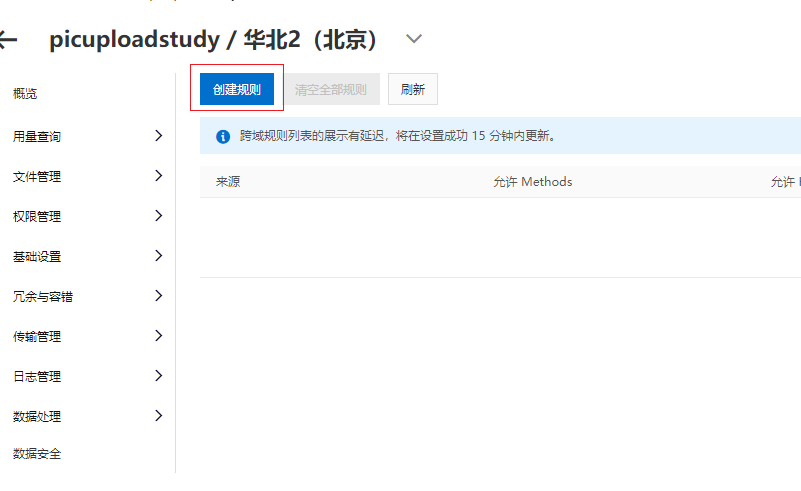Image resolution: width=801 pixels, height=491 pixels.
Task: Click the disabled 清空全部规则 button
Action: tap(331, 89)
